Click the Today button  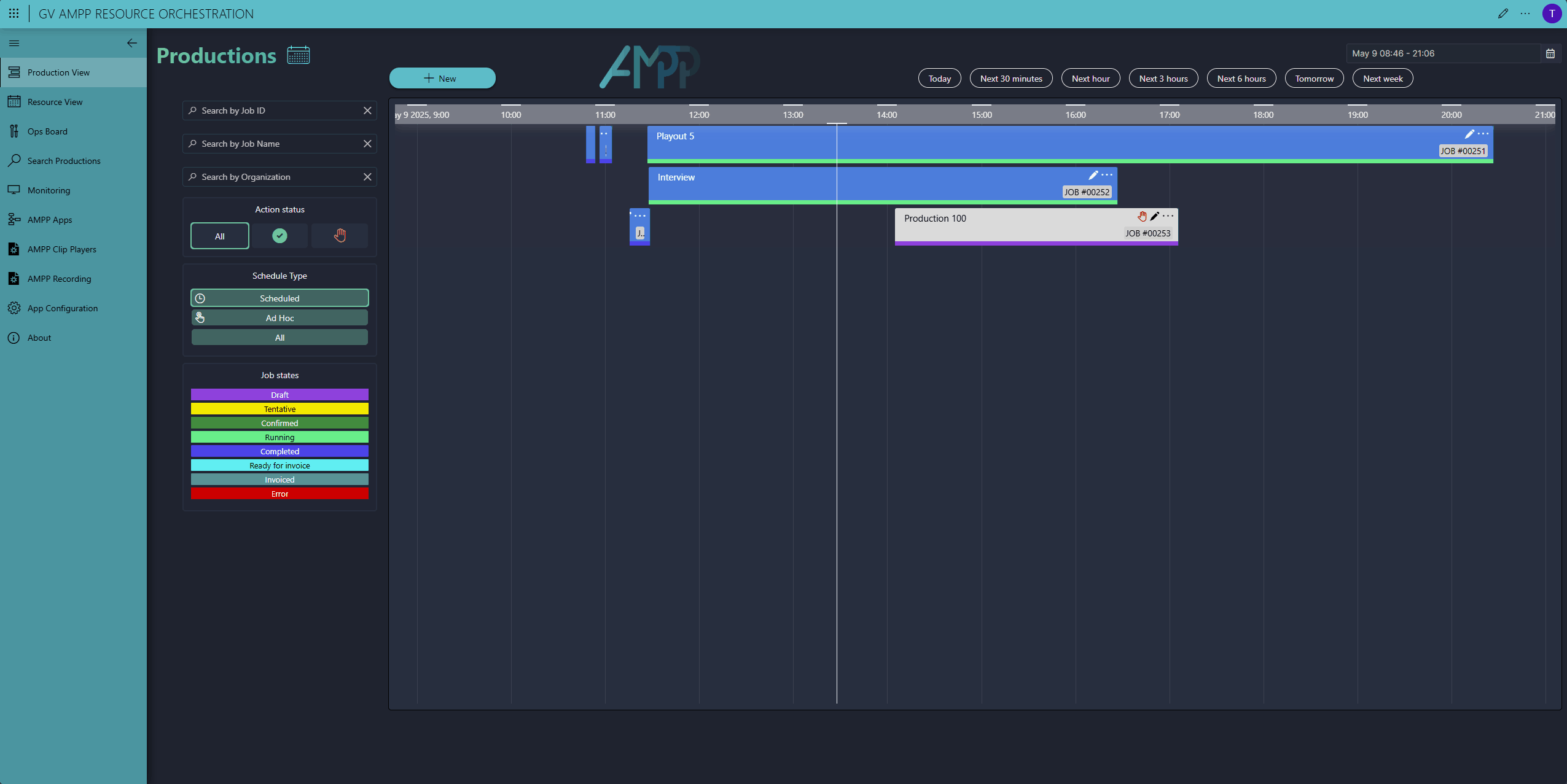[x=939, y=79]
